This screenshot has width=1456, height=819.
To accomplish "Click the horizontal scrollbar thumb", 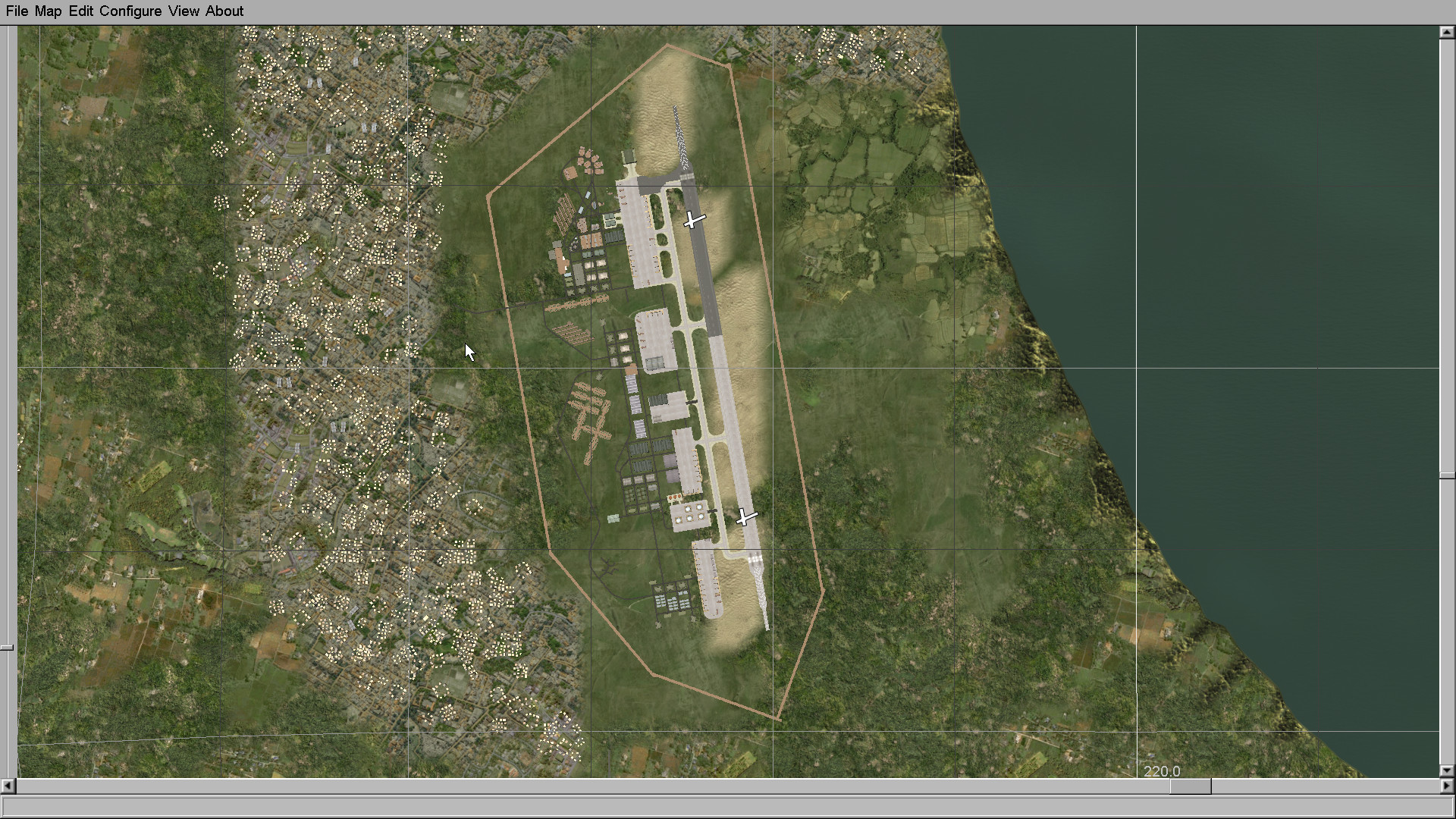I will tap(1190, 786).
